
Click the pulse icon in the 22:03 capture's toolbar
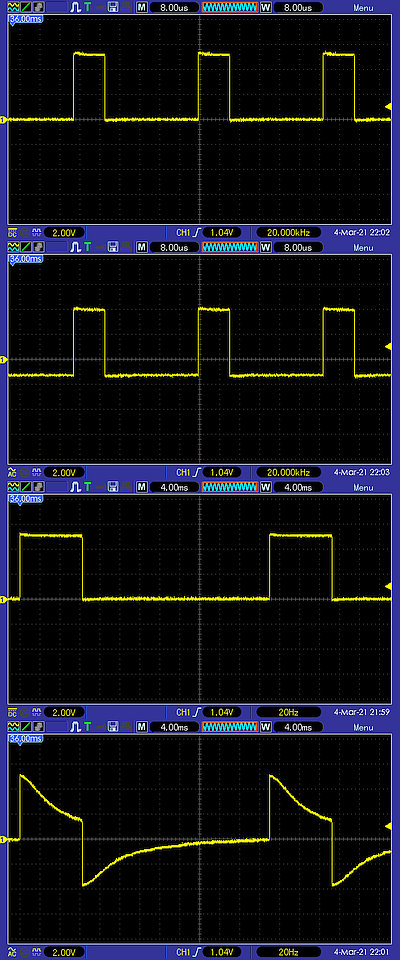click(x=75, y=247)
